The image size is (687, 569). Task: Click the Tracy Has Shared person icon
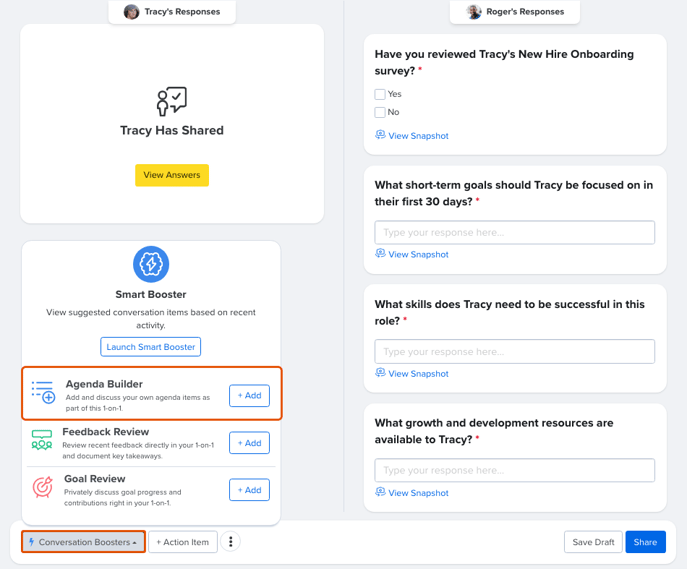click(x=172, y=101)
